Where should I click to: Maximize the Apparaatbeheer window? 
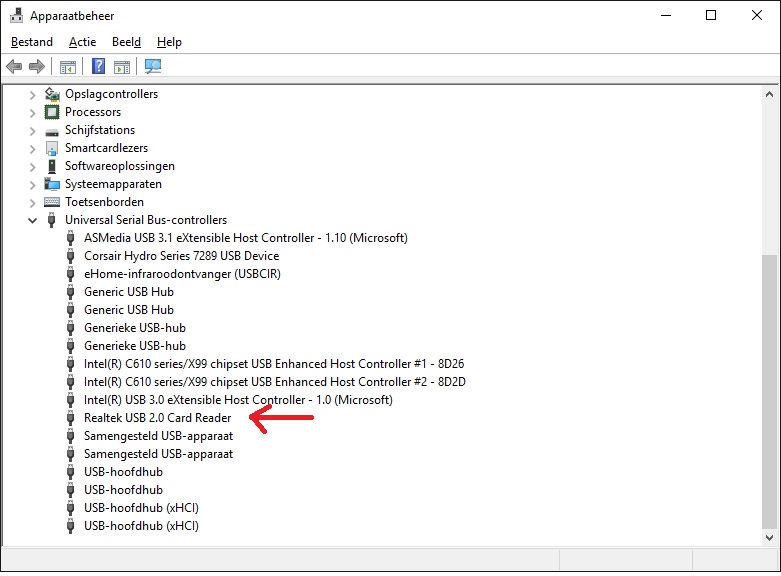click(711, 15)
